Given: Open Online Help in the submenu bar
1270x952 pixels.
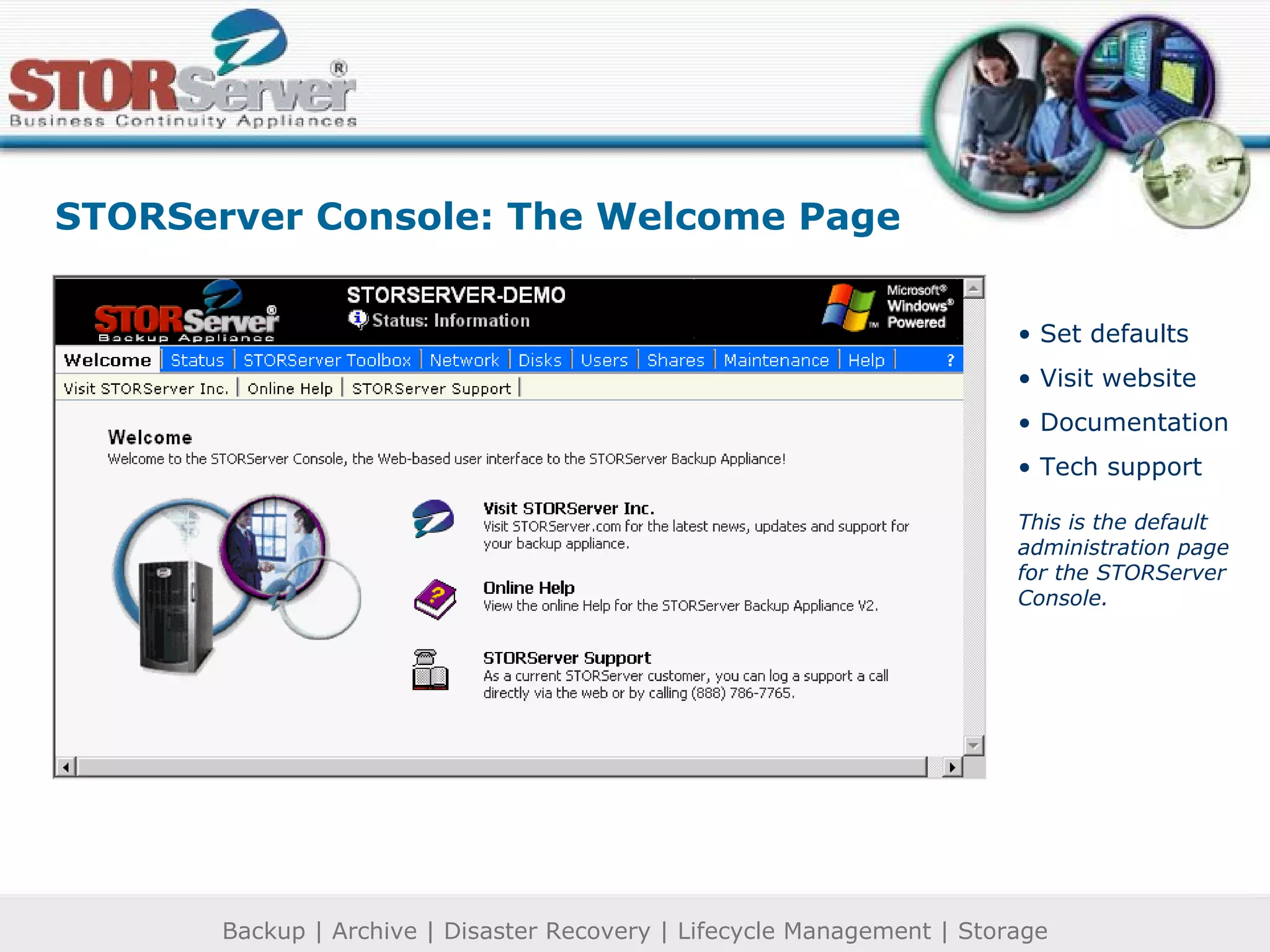Looking at the screenshot, I should [290, 389].
